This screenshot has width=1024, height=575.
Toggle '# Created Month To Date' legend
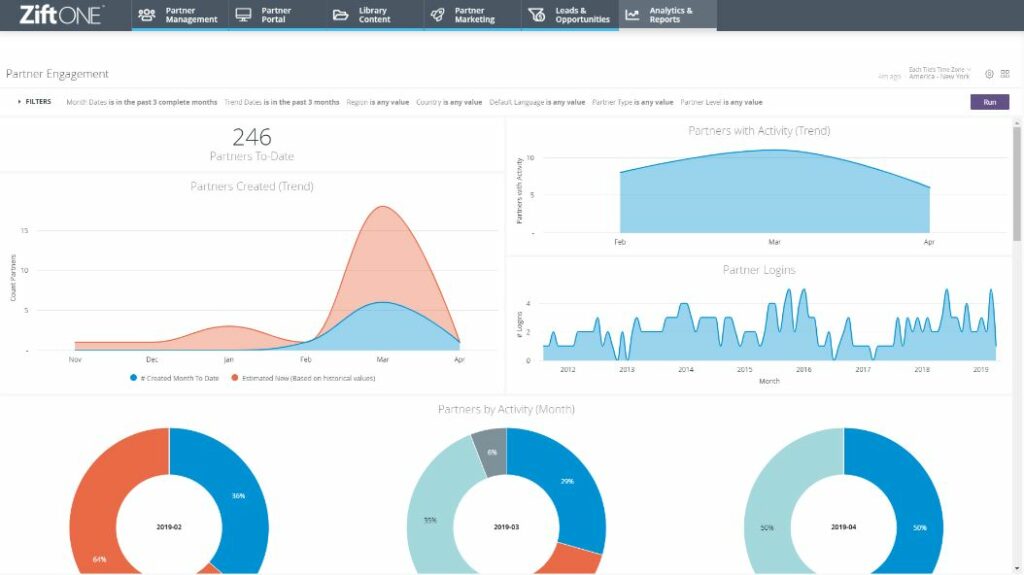pyautogui.click(x=174, y=378)
